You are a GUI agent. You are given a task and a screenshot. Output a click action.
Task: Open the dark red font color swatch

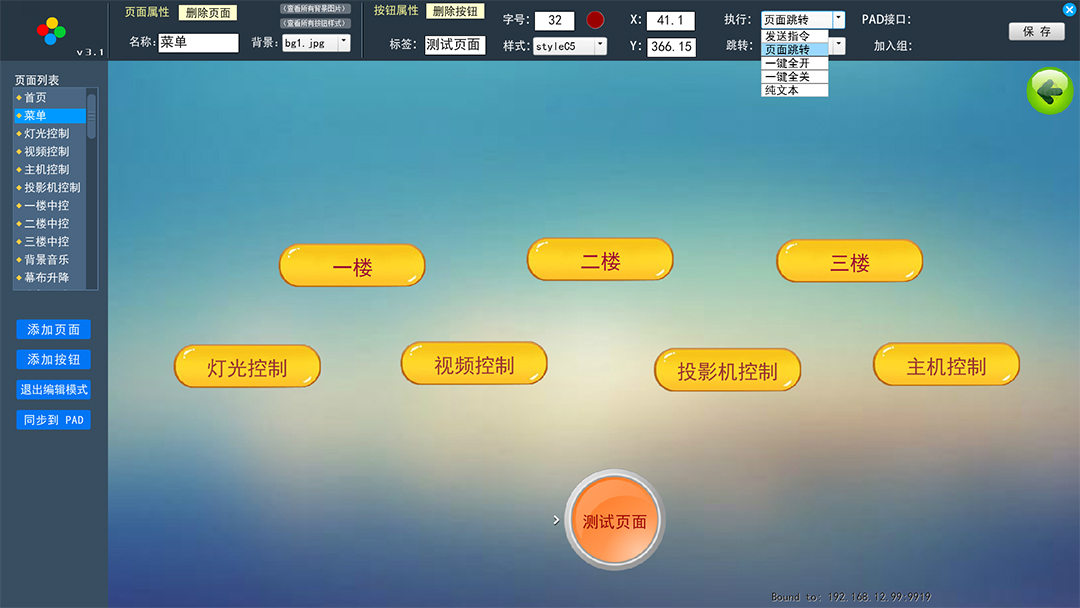point(595,20)
